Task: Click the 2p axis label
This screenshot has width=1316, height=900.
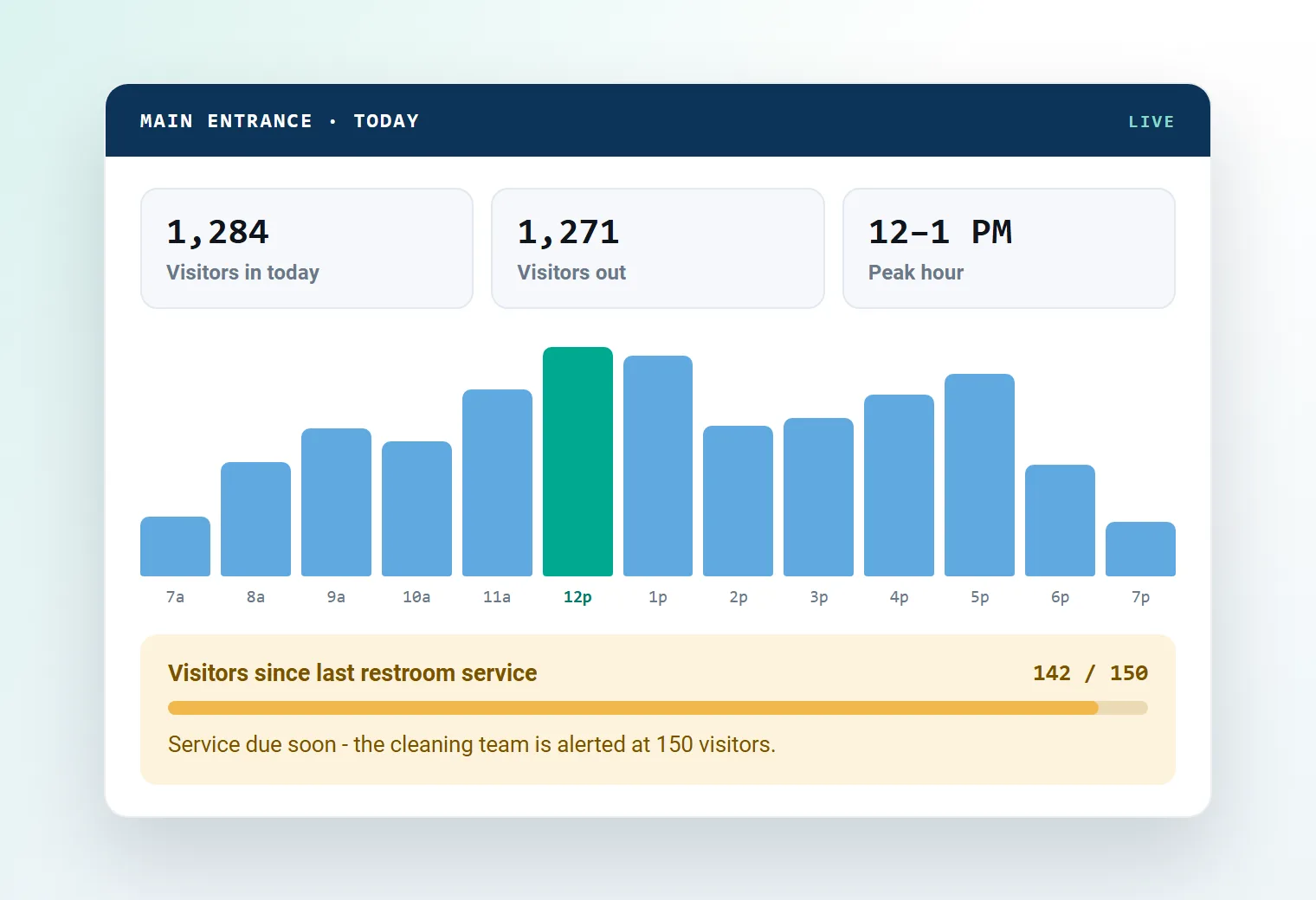Action: click(738, 597)
